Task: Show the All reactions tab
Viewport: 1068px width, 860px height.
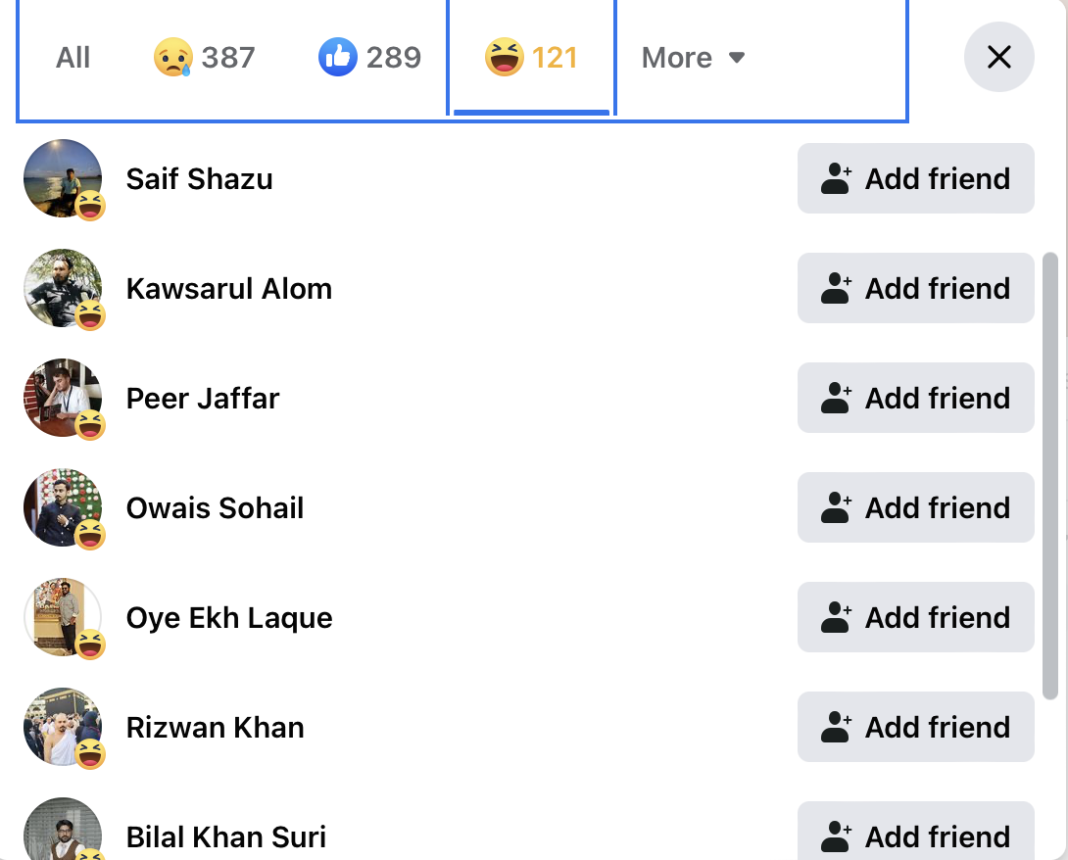Action: coord(73,58)
